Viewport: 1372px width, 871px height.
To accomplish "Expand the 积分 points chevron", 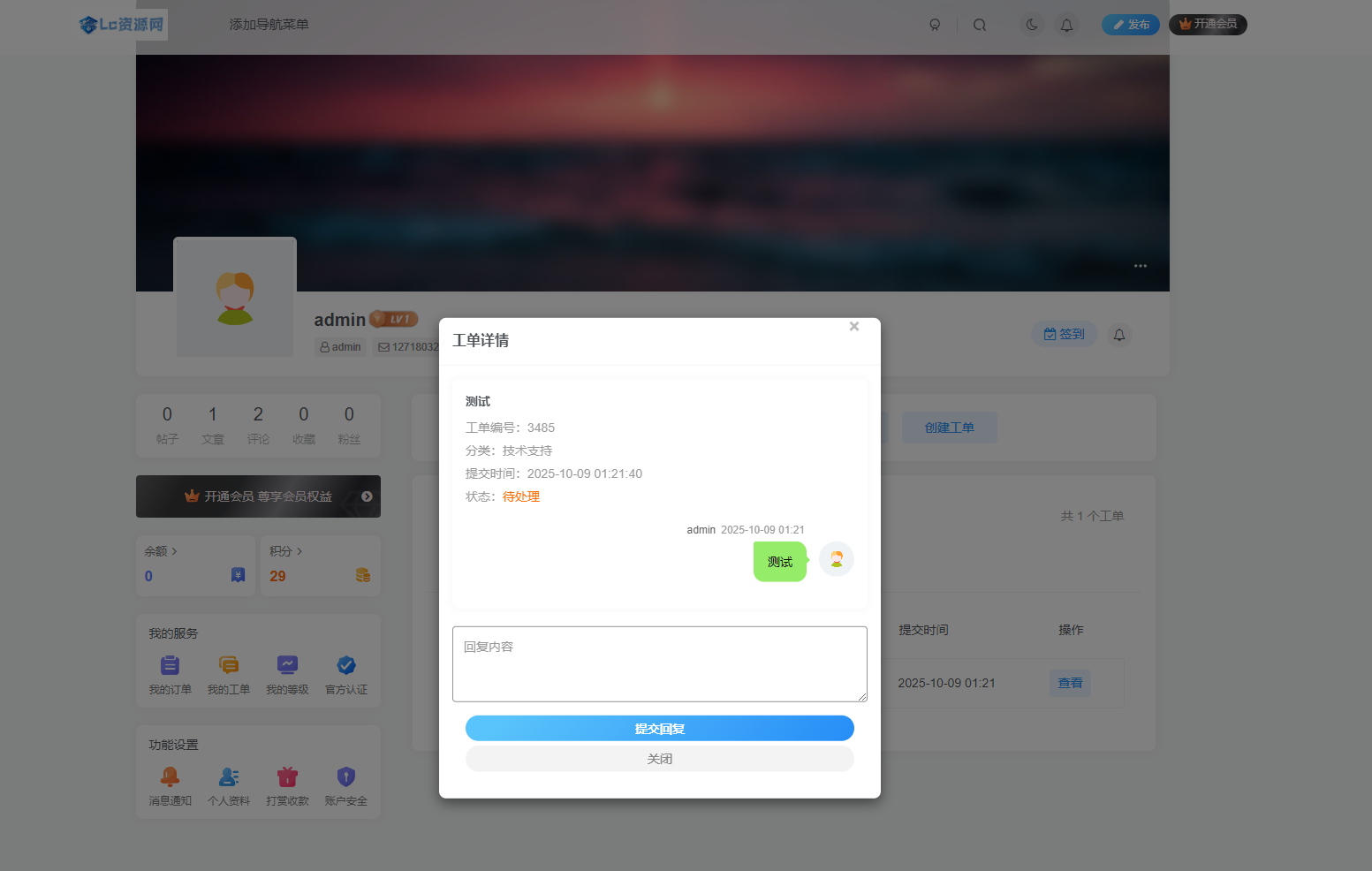I will click(299, 551).
